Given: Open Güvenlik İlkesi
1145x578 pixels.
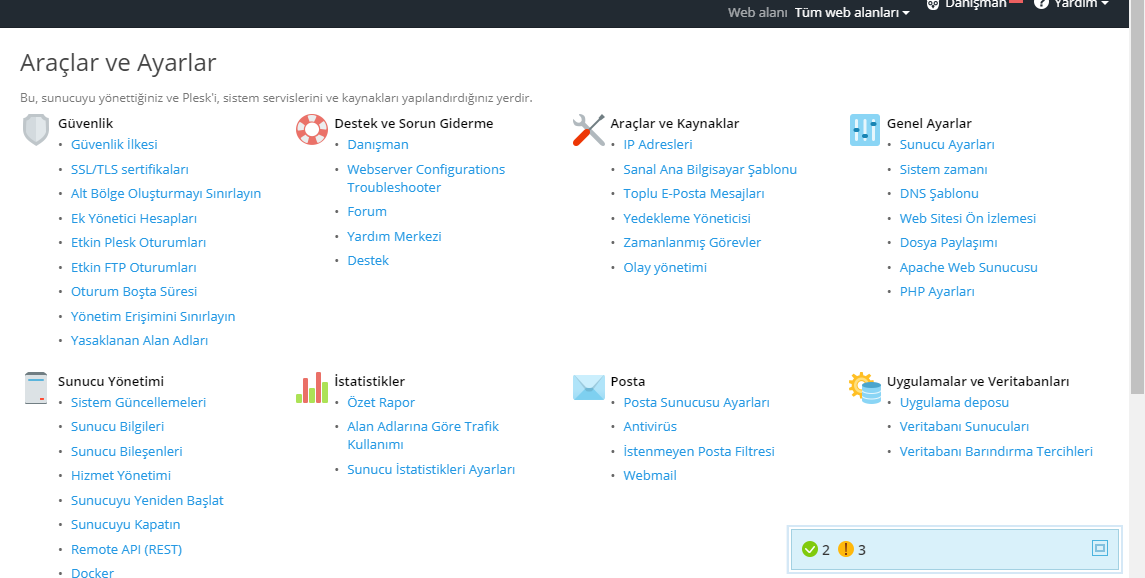Looking at the screenshot, I should pos(114,144).
